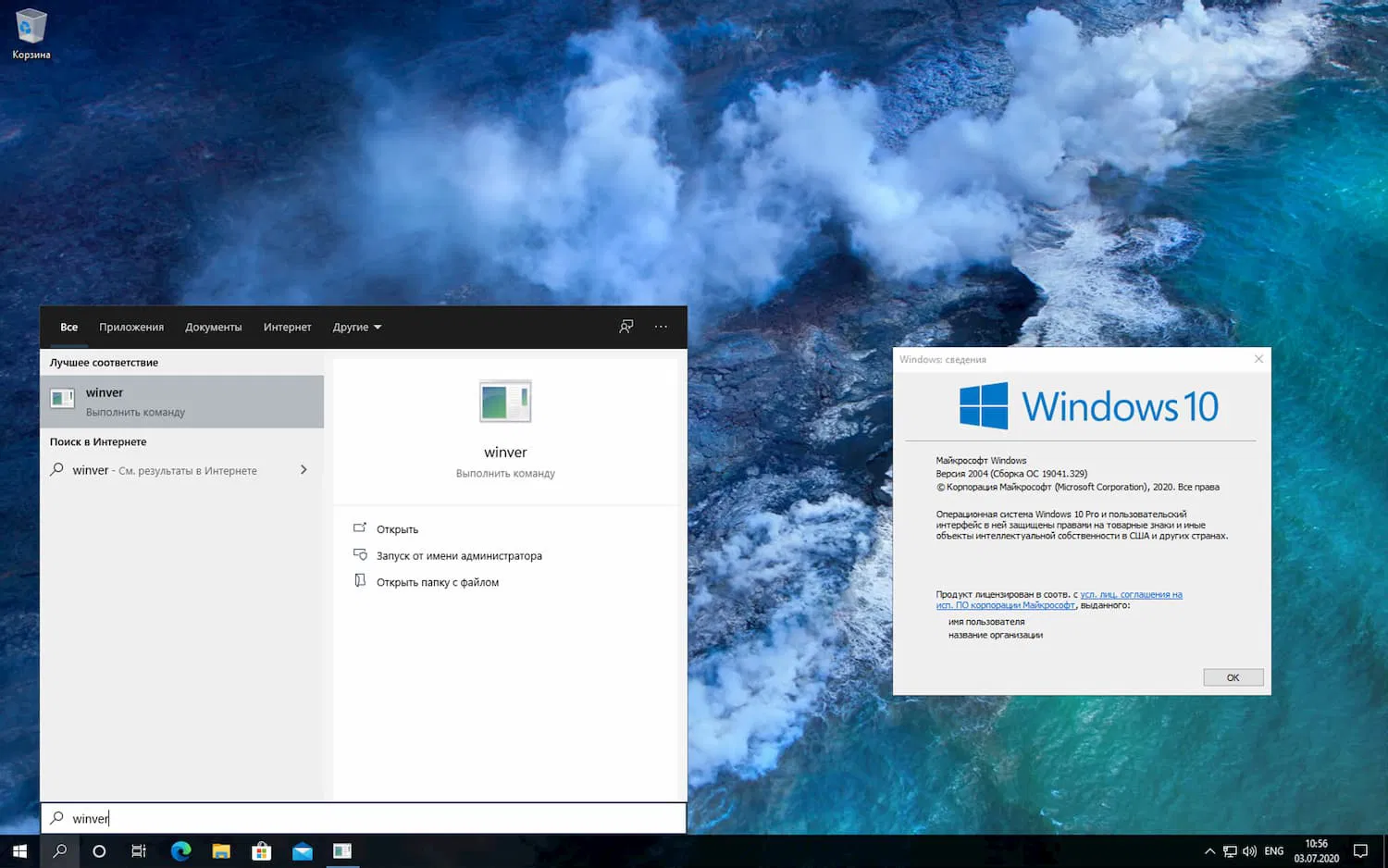
Task: Open the Action Center notifications
Action: pos(1360,851)
